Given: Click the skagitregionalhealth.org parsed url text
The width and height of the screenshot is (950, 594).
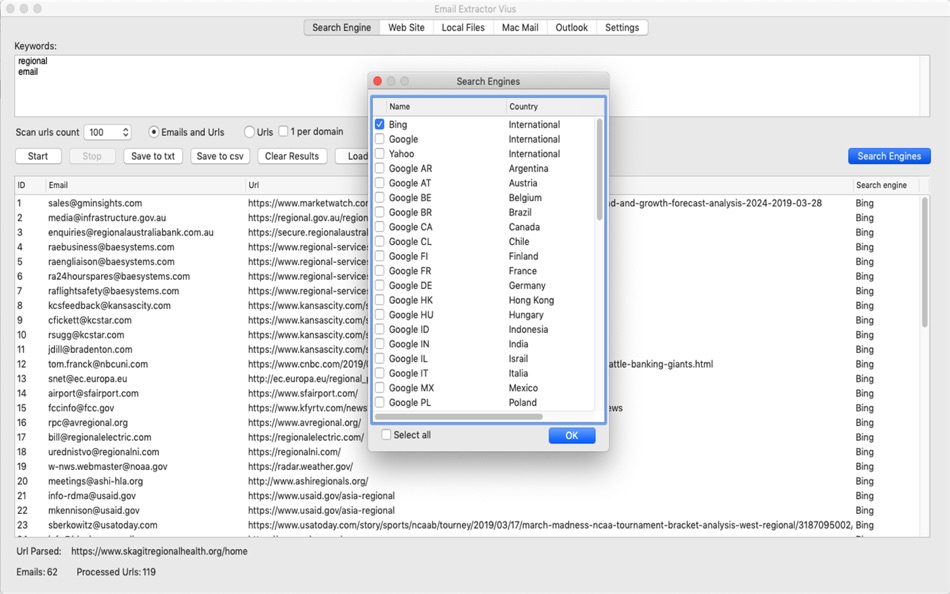Looking at the screenshot, I should 159,551.
